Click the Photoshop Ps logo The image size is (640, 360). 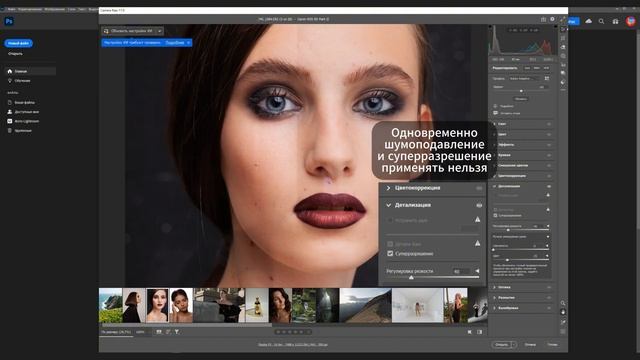pos(9,21)
